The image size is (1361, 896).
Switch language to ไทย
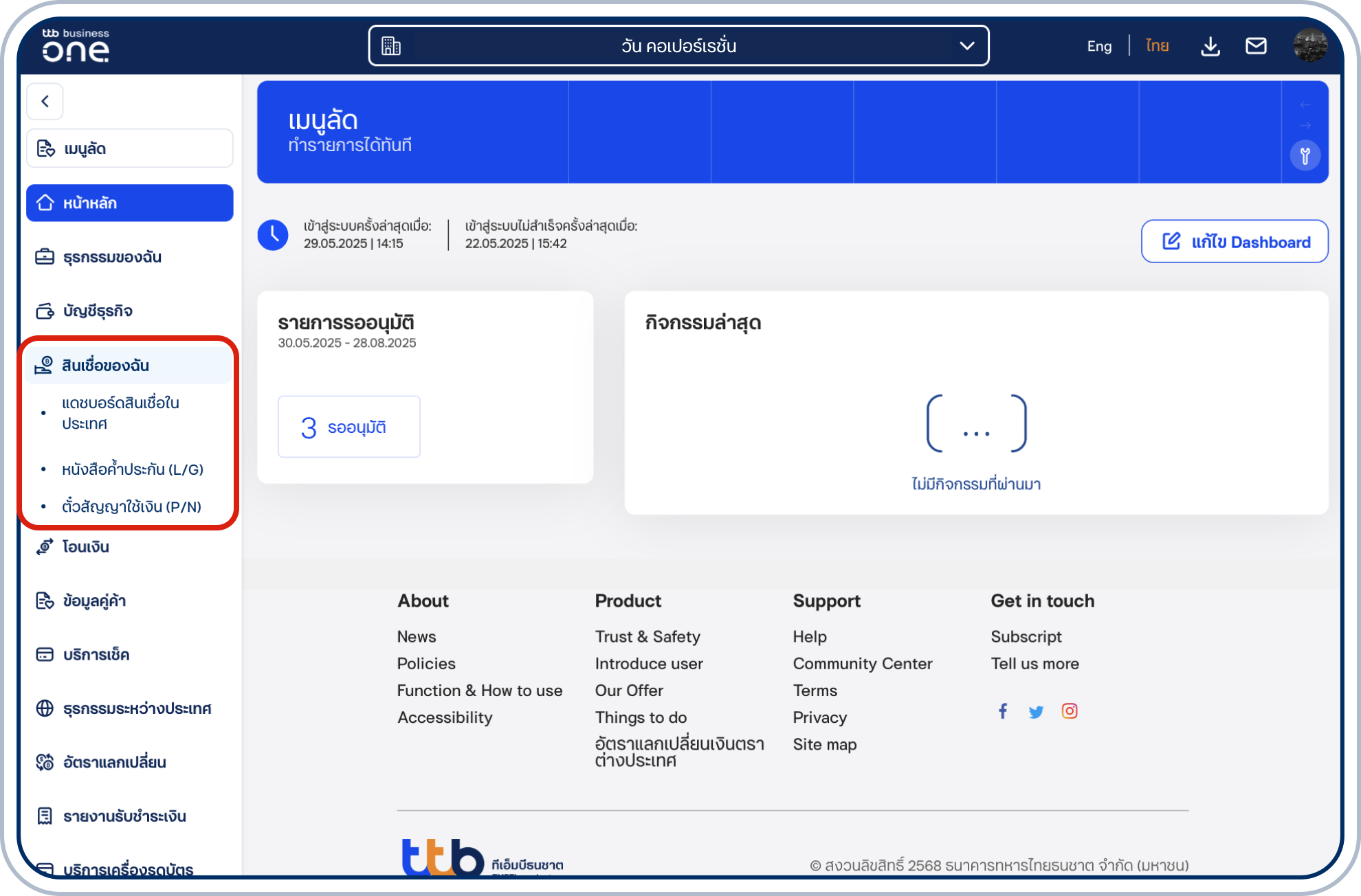coord(1157,46)
